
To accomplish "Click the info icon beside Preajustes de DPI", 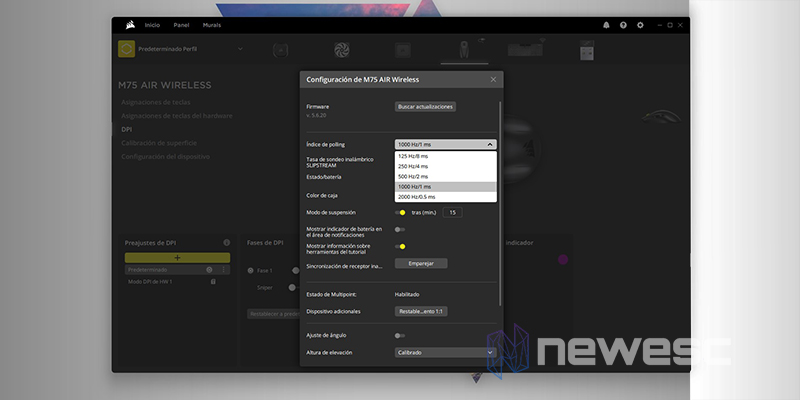I will [227, 243].
